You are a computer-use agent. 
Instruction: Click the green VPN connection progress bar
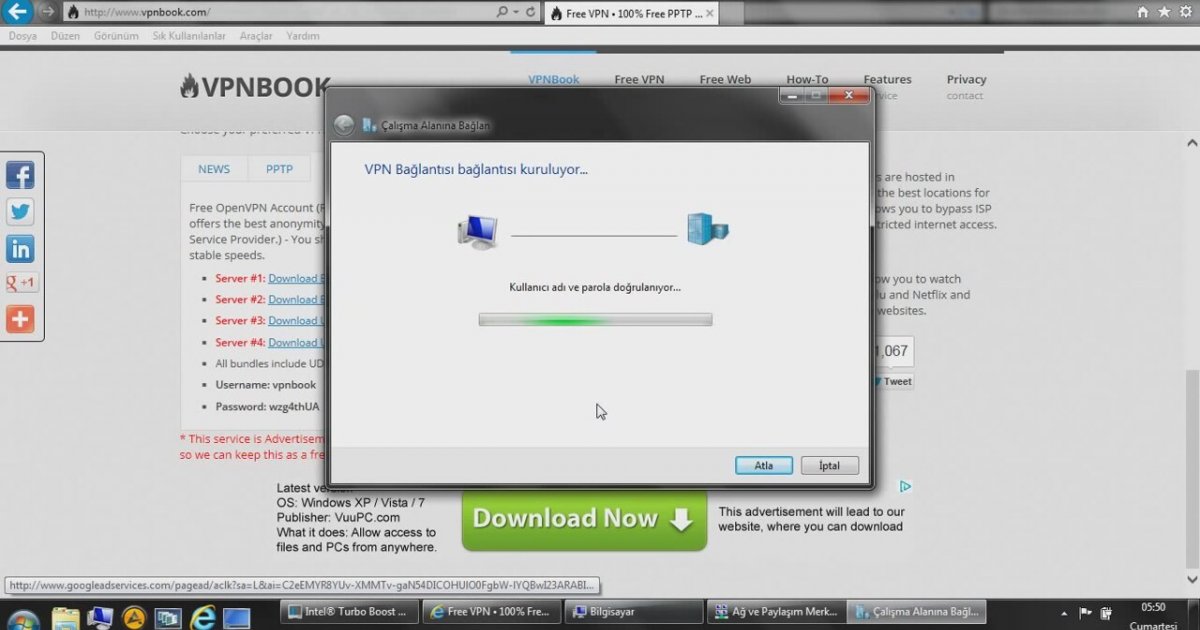[x=595, y=320]
